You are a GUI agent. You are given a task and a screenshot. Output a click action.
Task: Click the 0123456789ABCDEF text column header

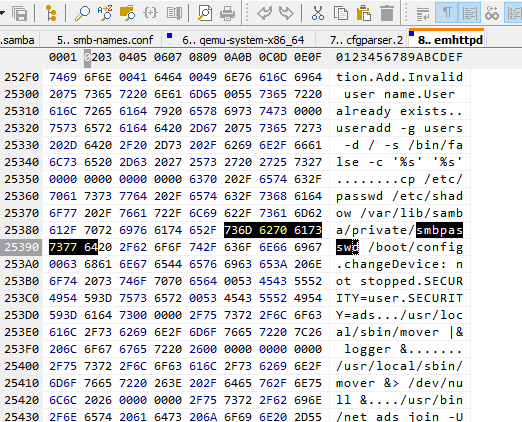pos(399,57)
